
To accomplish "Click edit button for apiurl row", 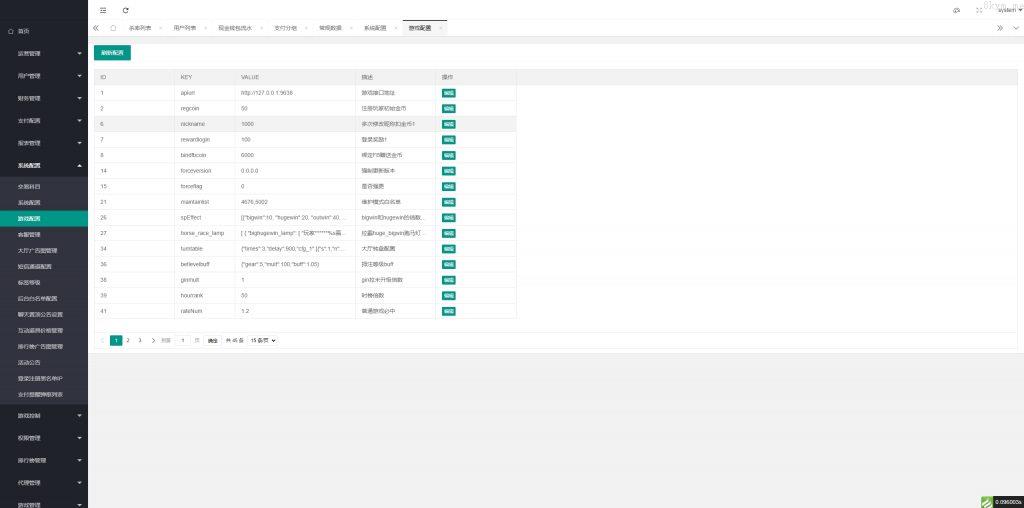I will click(x=449, y=93).
